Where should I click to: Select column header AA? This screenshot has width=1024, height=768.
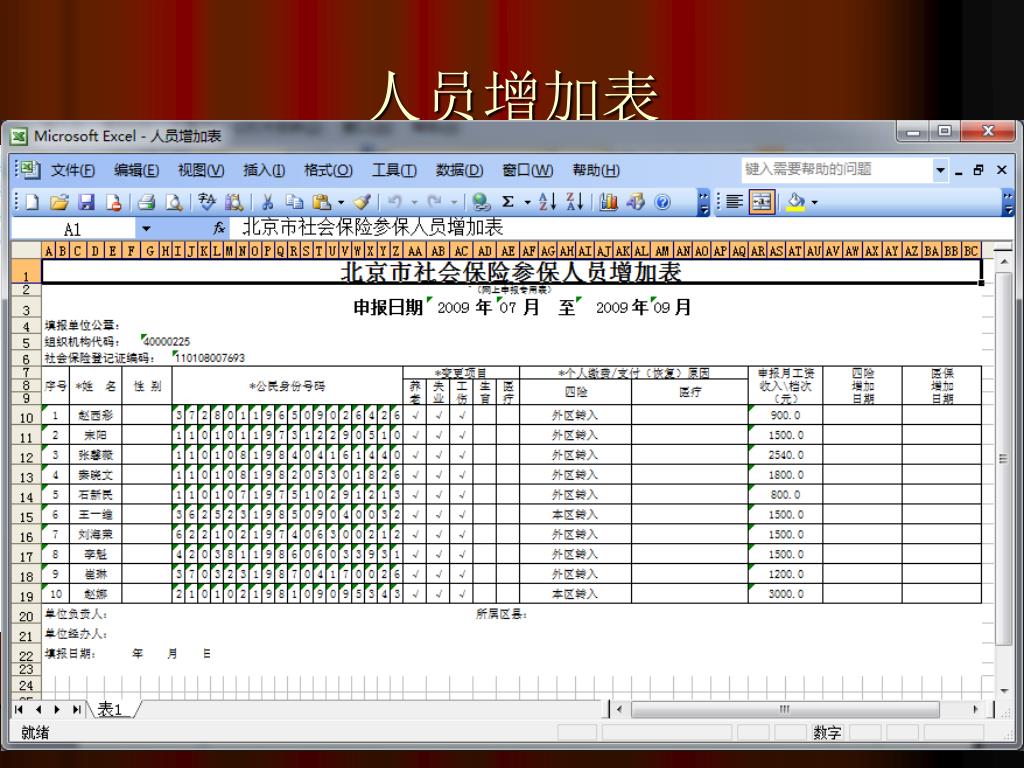pos(415,251)
